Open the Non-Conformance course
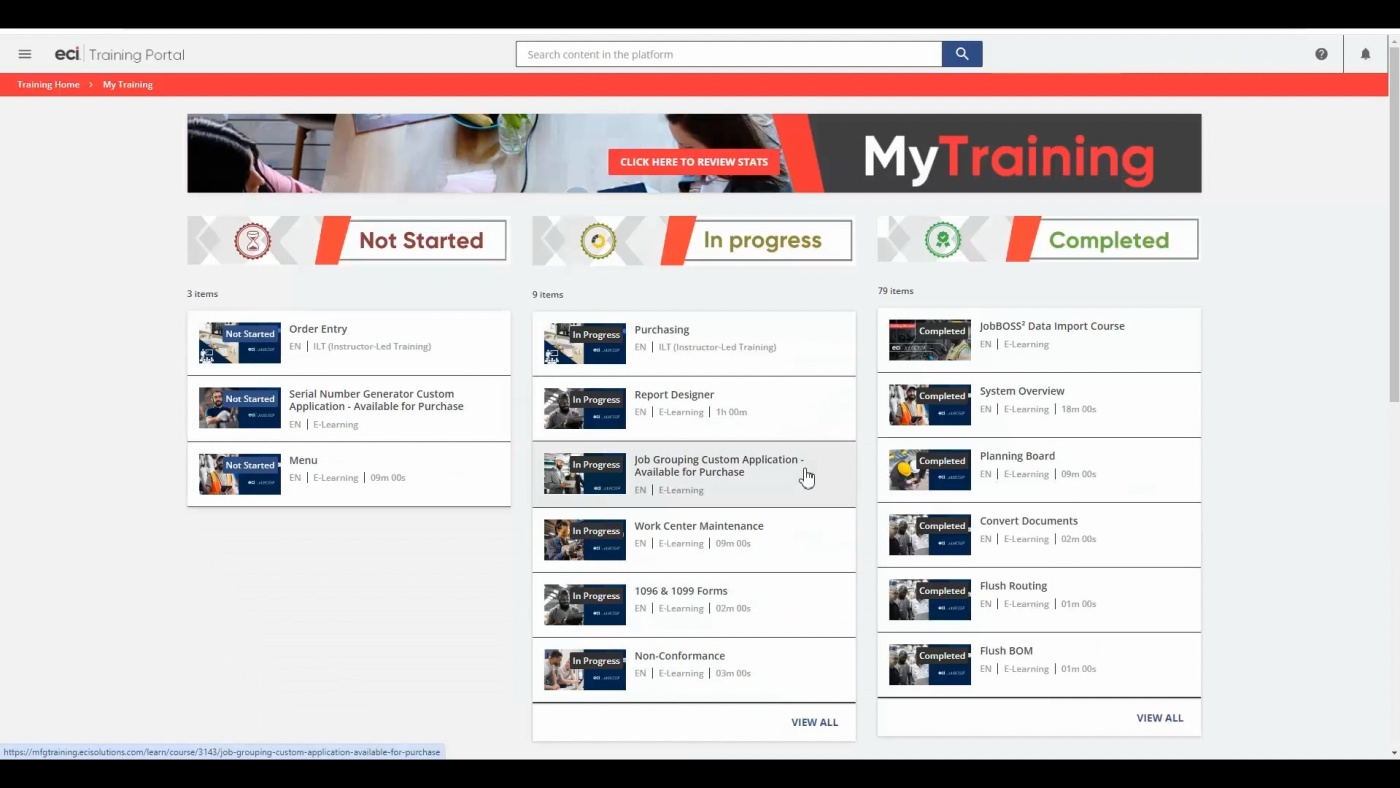The image size is (1400, 788). point(694,670)
